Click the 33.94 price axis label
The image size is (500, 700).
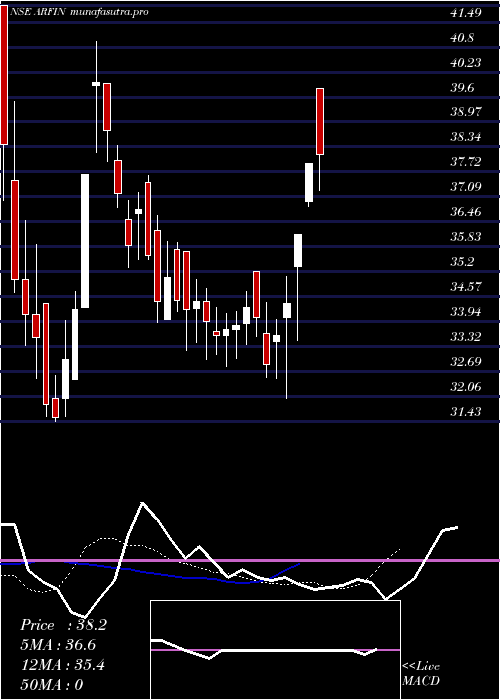[466, 312]
